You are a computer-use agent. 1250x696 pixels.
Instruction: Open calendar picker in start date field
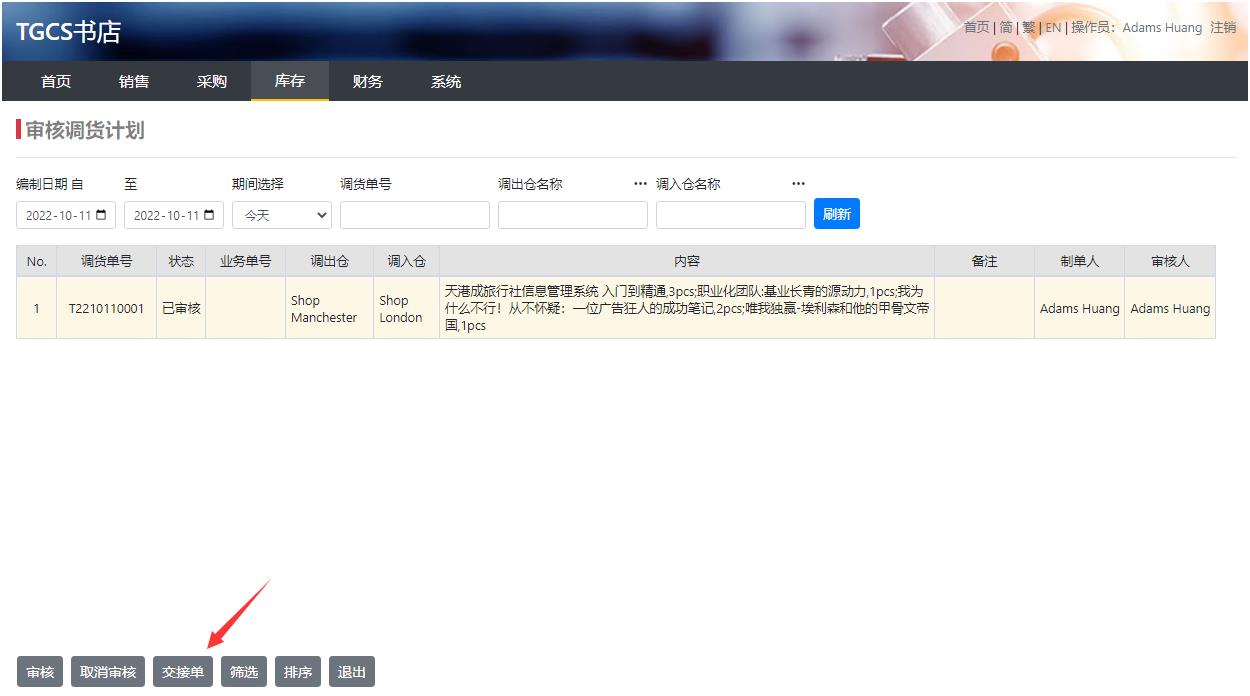(x=101, y=215)
